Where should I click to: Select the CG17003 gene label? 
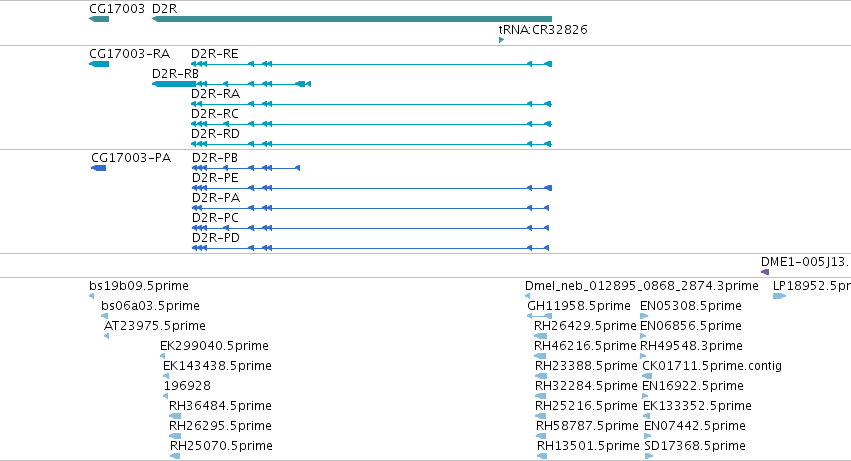tap(117, 9)
